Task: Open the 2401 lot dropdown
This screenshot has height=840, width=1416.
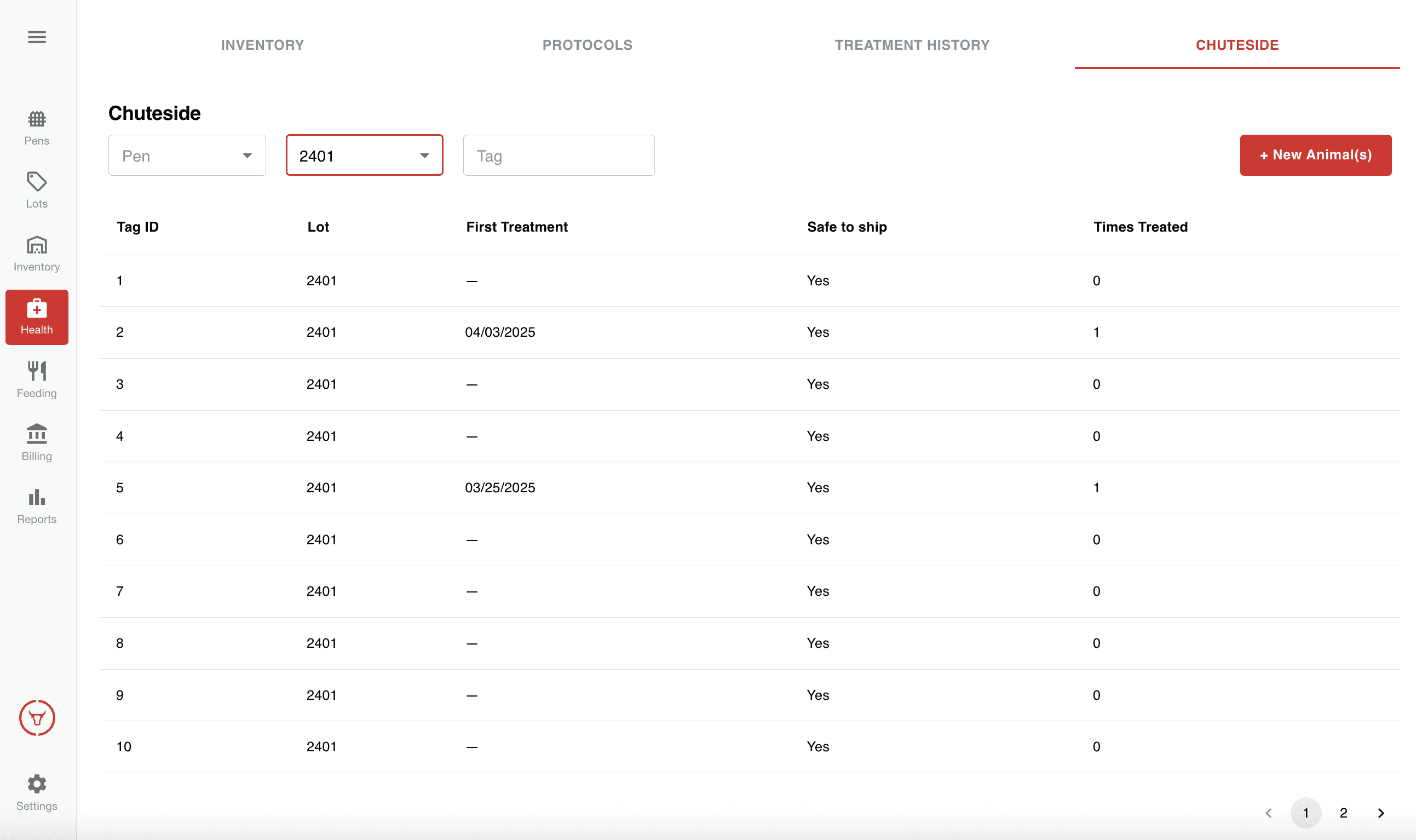Action: 364,156
